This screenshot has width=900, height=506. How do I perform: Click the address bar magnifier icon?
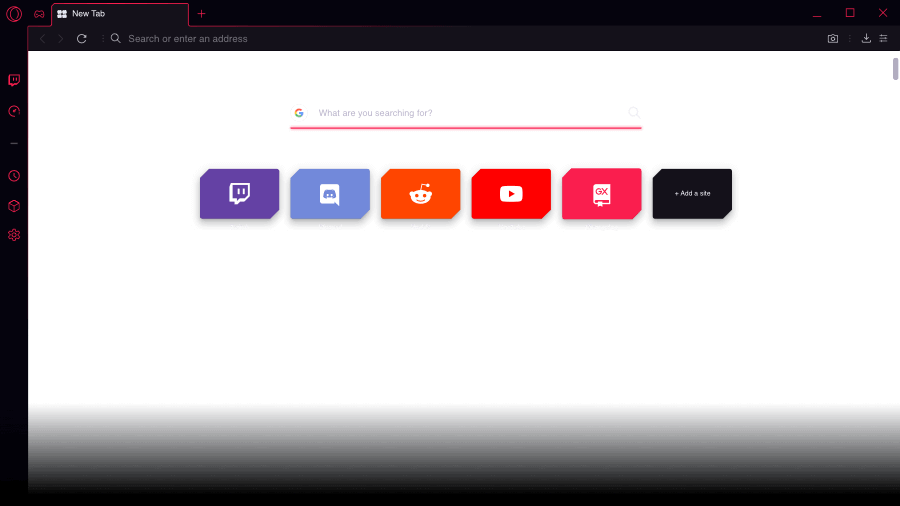[115, 38]
